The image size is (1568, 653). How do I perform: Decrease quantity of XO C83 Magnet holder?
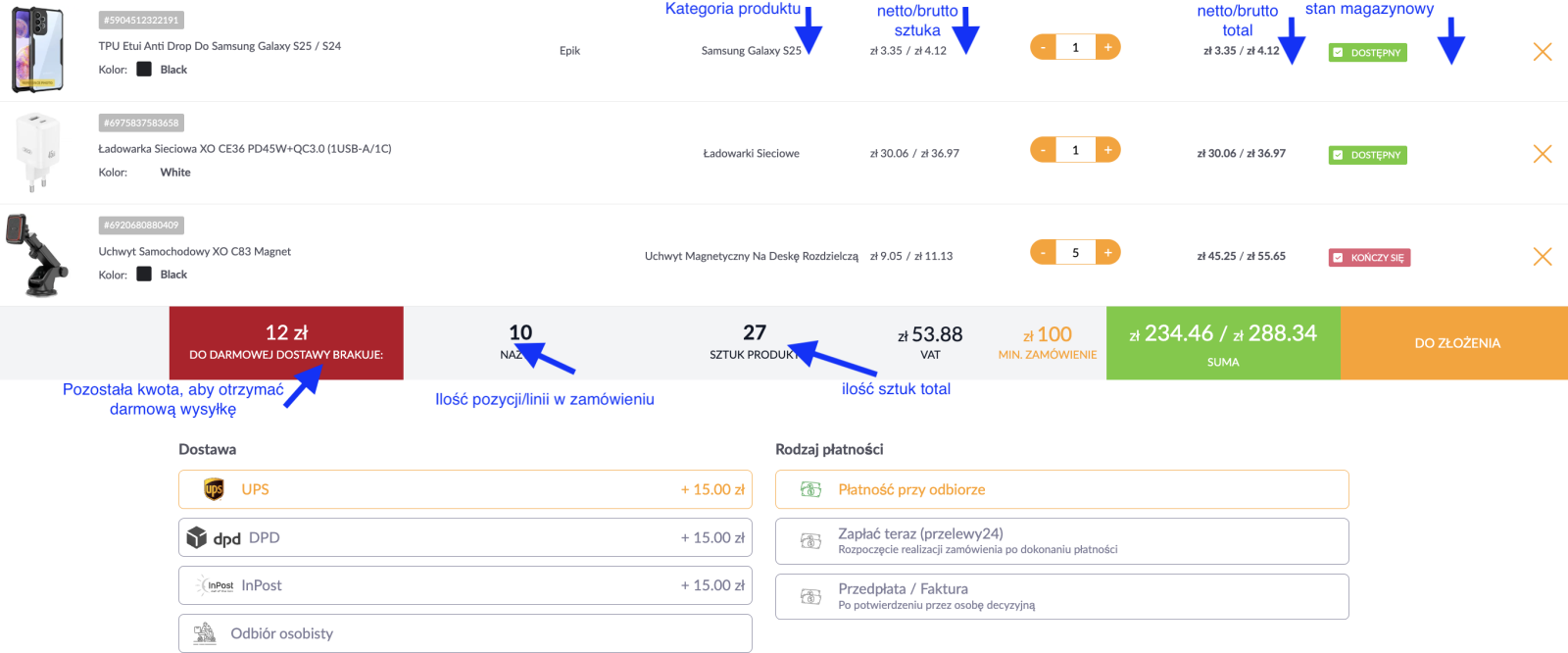[1043, 253]
